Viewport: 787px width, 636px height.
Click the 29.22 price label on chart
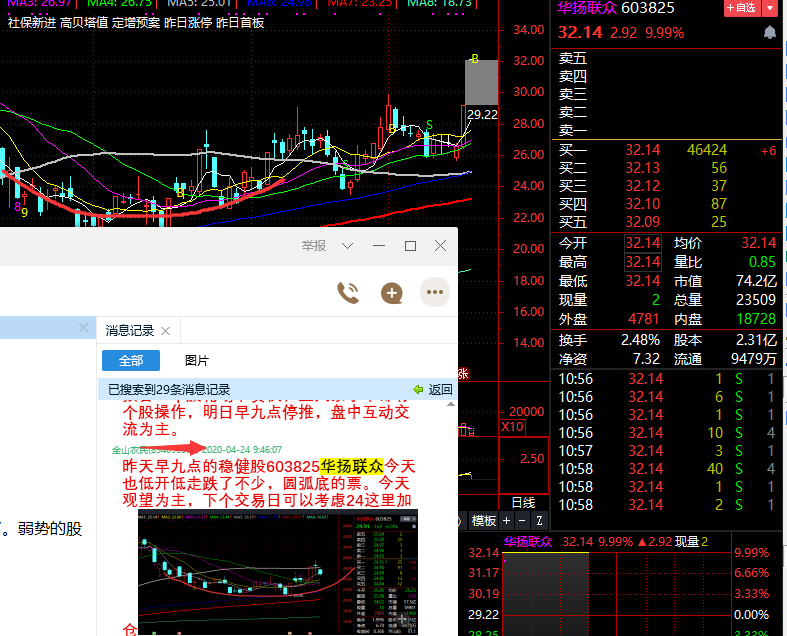tap(482, 114)
